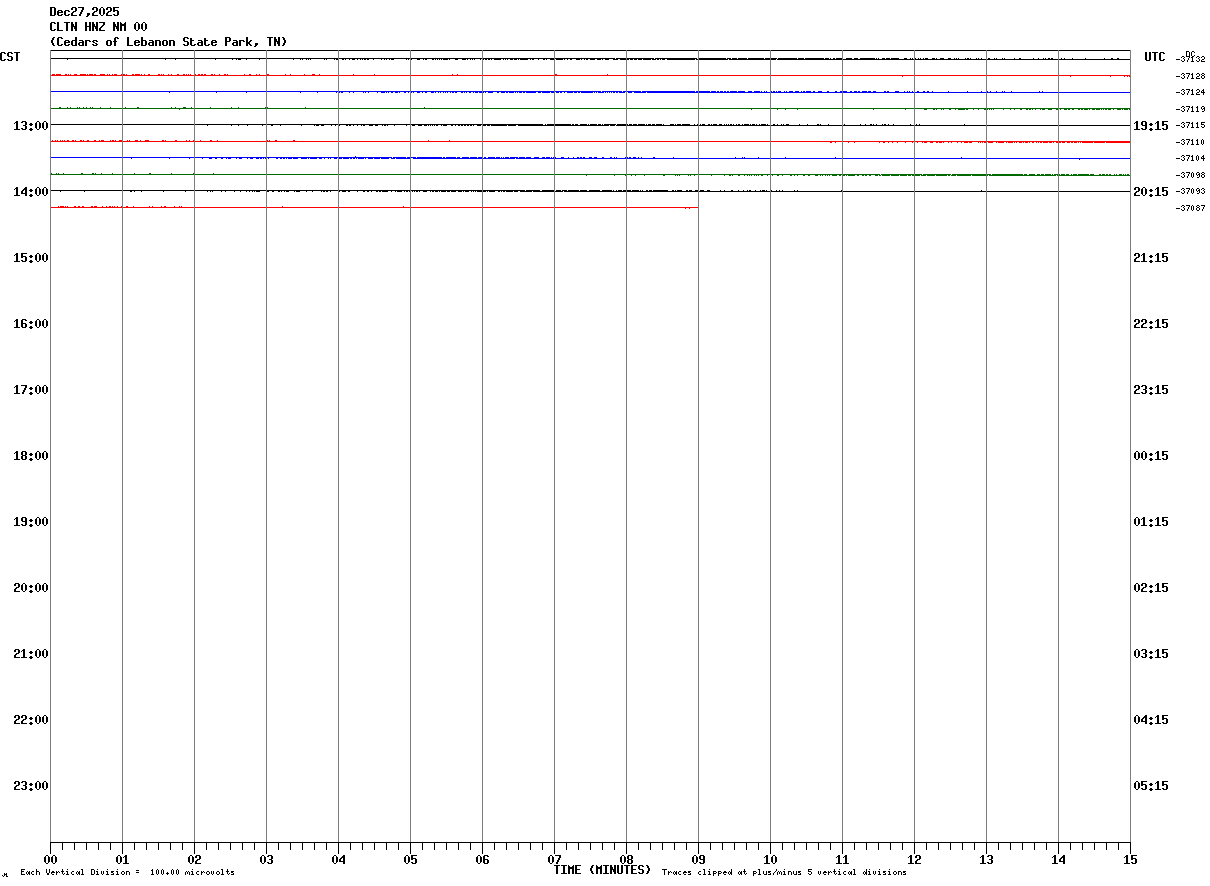Click minute 08 on the time axis
The image size is (1210, 886).
click(626, 859)
